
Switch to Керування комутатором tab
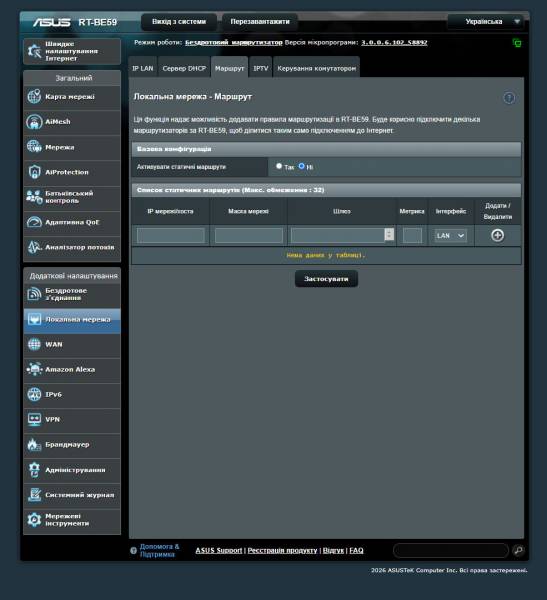[x=317, y=68]
